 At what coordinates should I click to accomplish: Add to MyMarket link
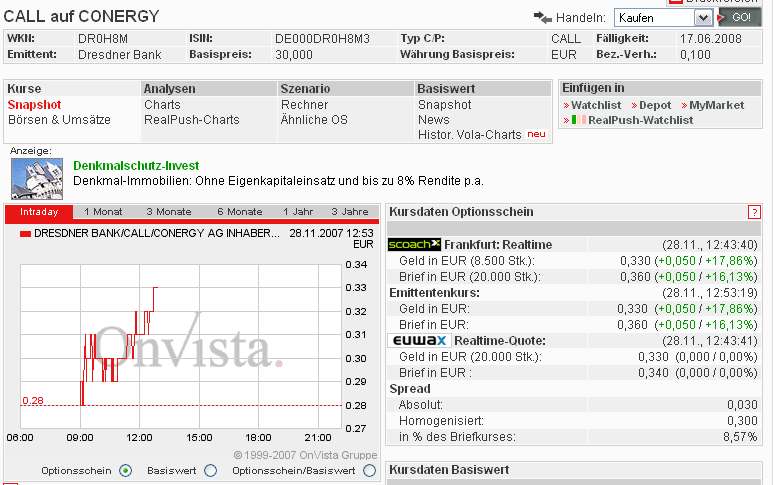pyautogui.click(x=716, y=105)
